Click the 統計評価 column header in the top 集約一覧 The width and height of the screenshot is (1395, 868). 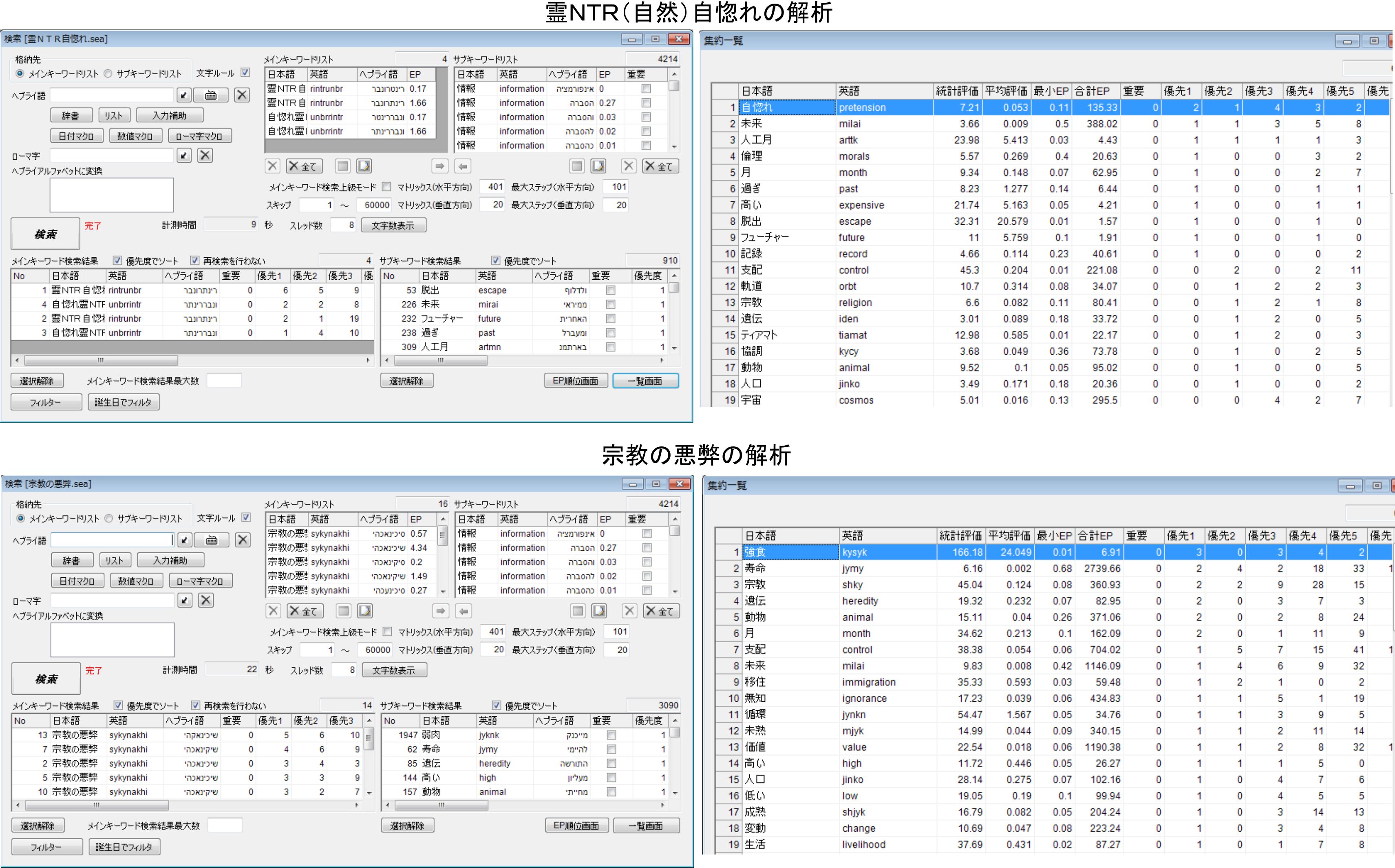point(957,91)
